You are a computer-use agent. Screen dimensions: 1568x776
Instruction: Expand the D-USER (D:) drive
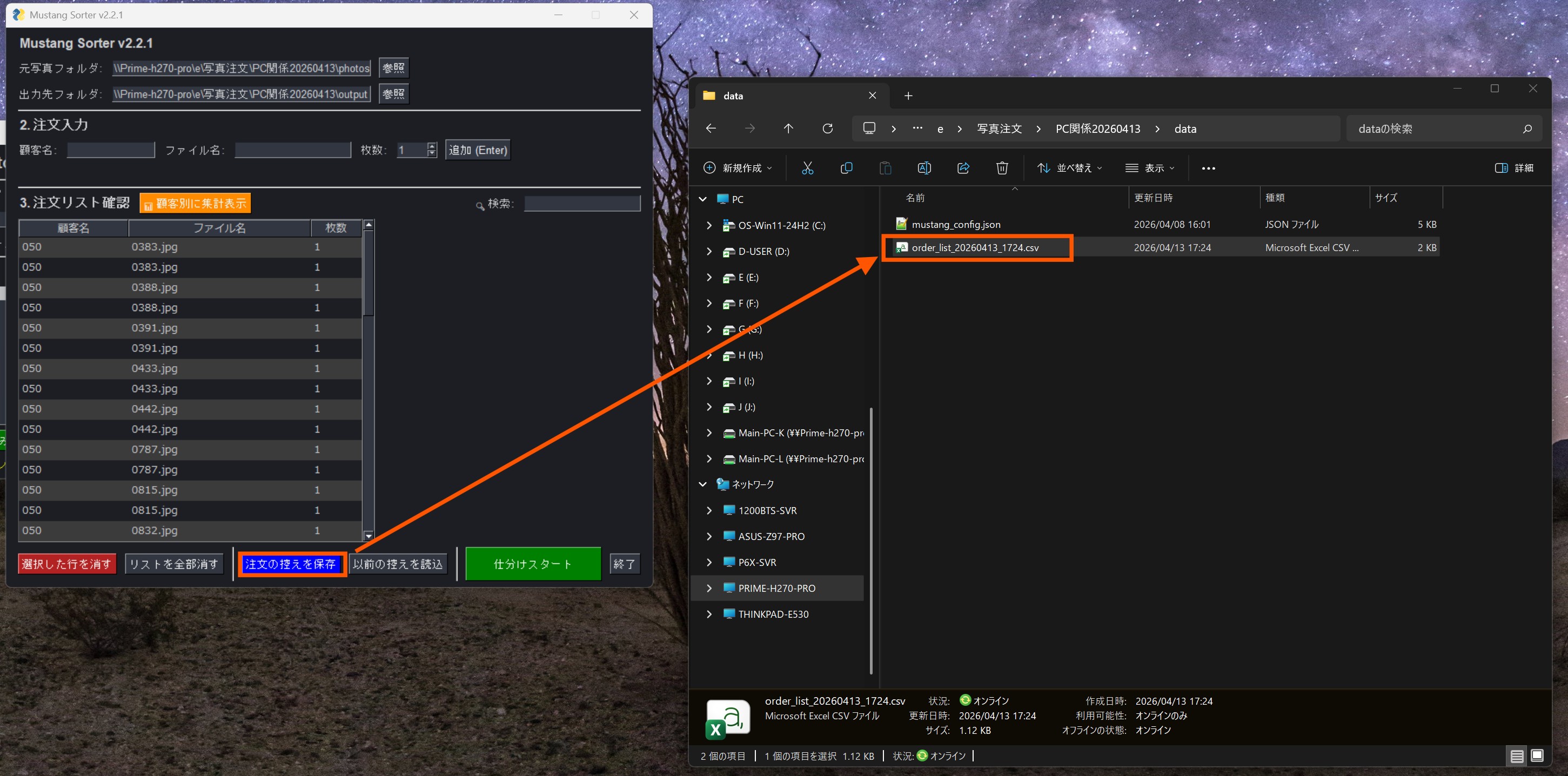[x=709, y=251]
